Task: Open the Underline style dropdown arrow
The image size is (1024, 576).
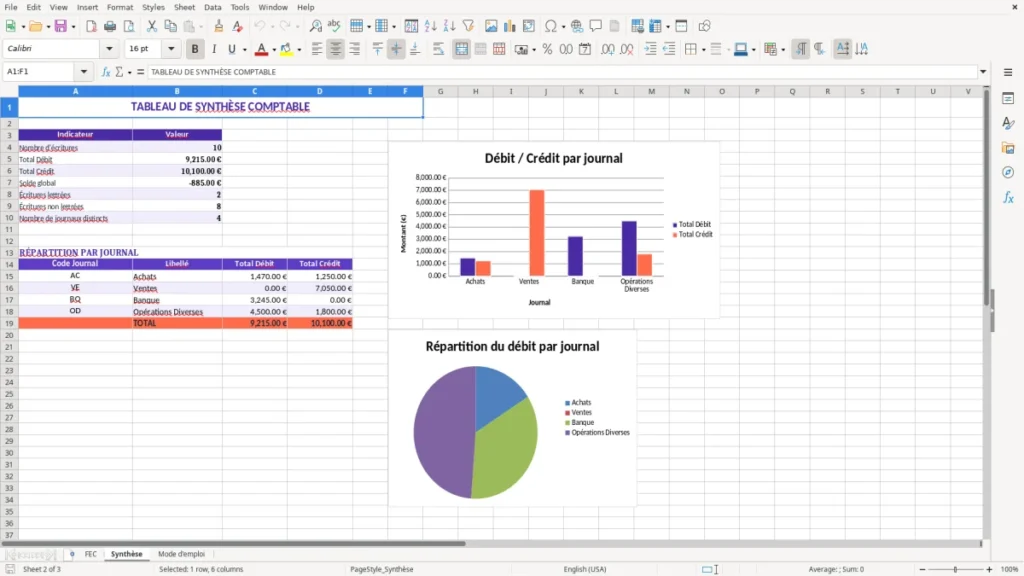Action: pyautogui.click(x=244, y=50)
